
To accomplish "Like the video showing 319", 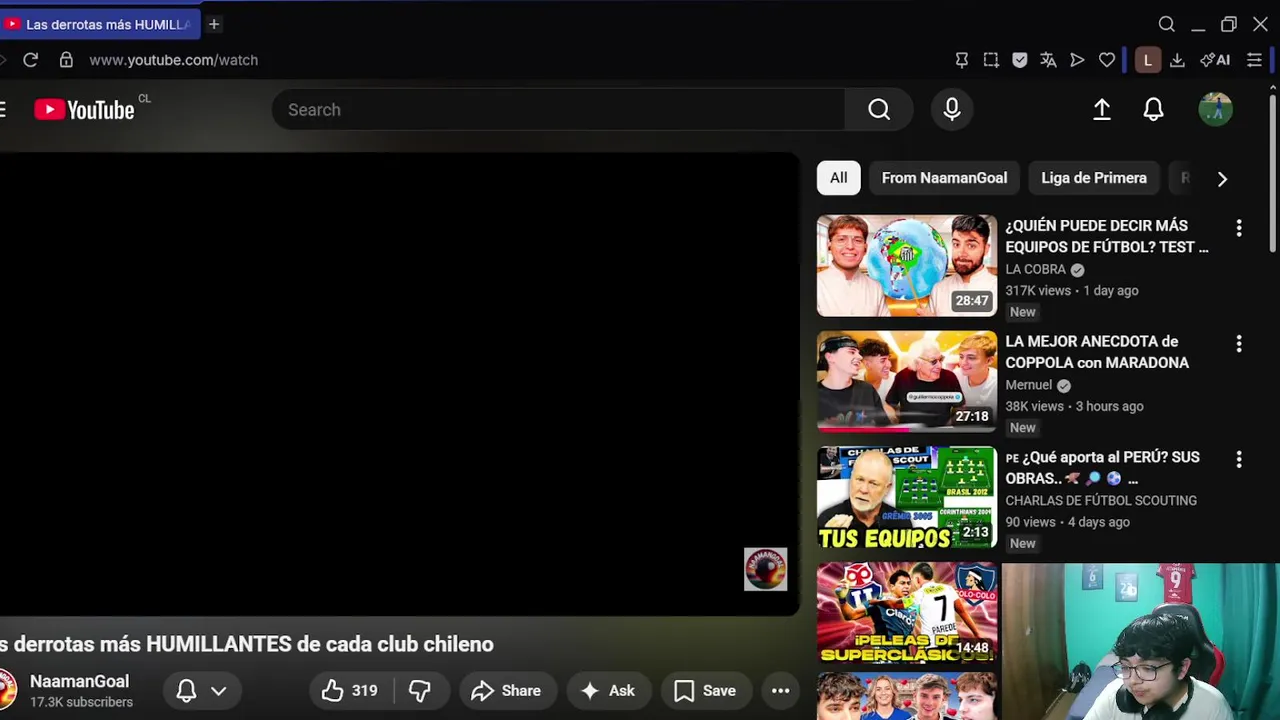I will tap(349, 690).
